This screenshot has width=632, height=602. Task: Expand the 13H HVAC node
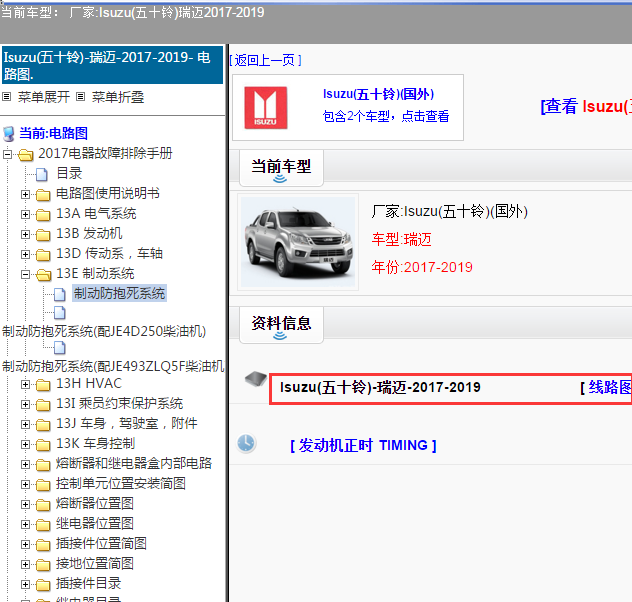coord(25,385)
